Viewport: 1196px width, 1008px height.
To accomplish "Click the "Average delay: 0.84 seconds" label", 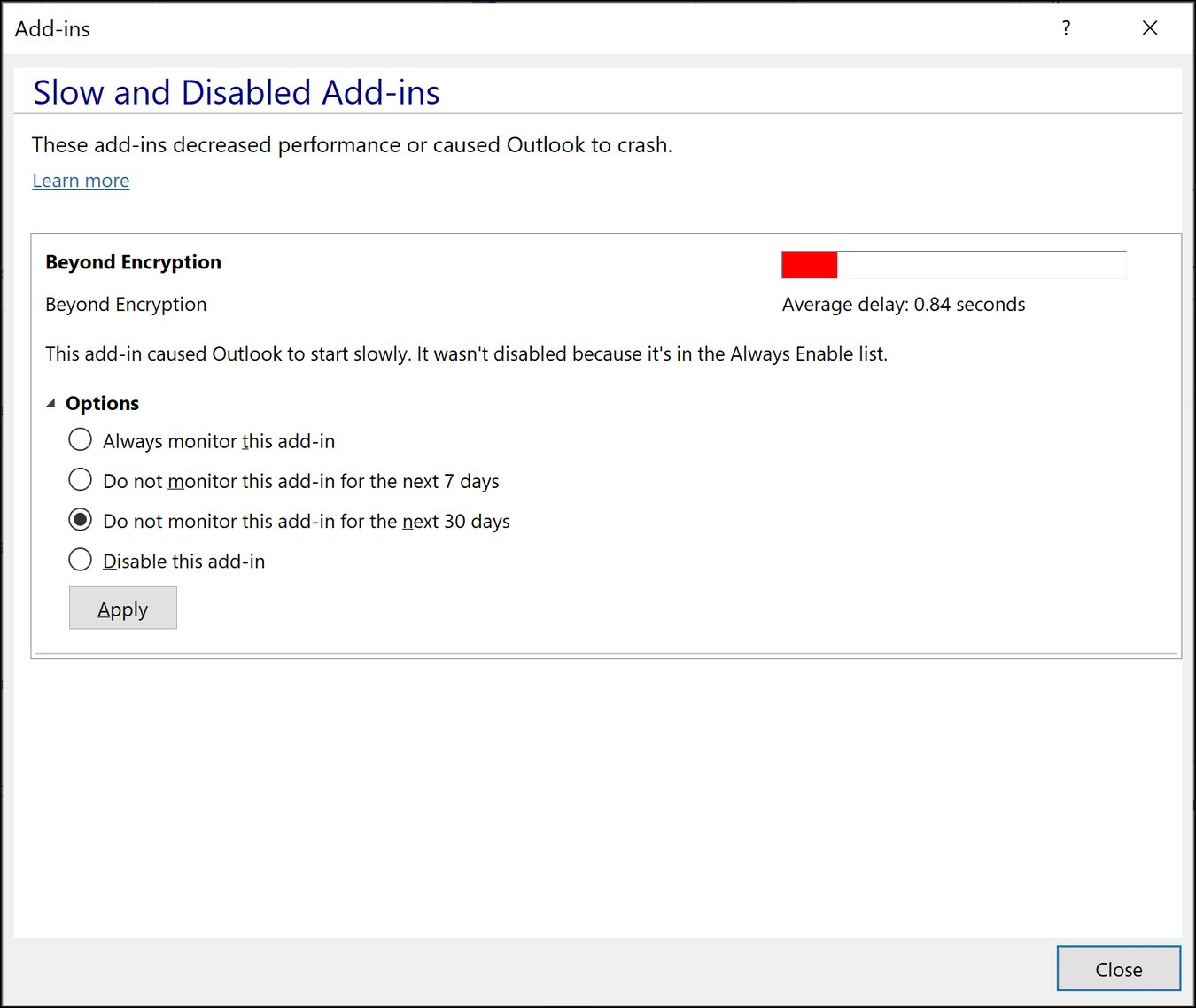I will (x=903, y=304).
